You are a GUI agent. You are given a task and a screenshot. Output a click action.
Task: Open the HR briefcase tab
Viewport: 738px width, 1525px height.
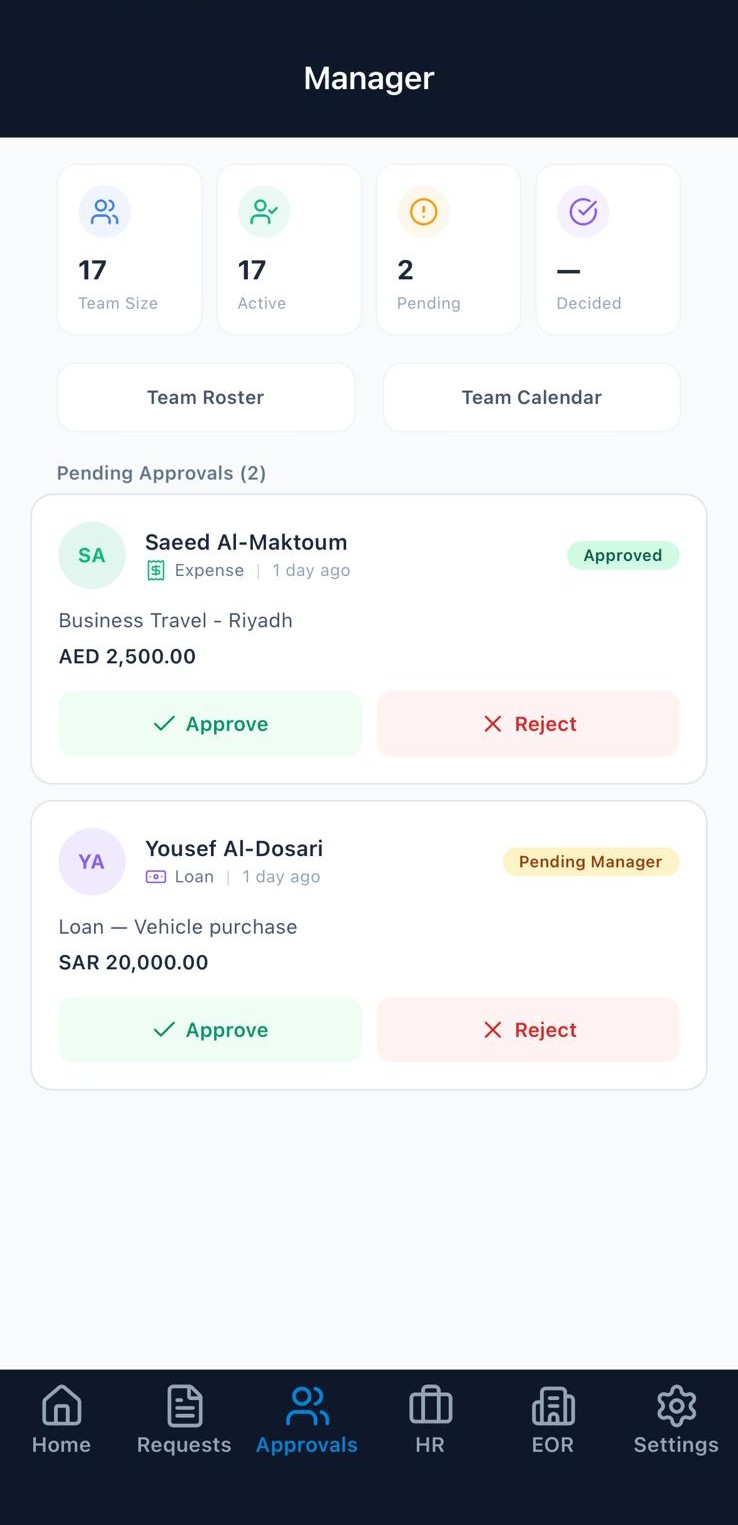pos(430,1420)
